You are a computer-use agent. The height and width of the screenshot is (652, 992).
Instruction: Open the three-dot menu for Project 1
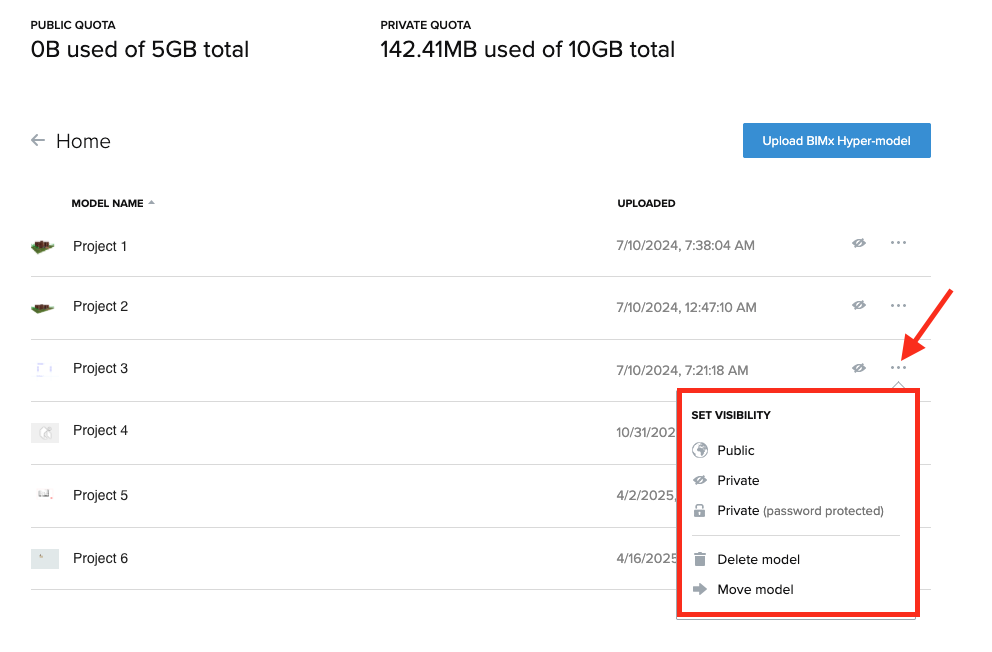(x=898, y=243)
